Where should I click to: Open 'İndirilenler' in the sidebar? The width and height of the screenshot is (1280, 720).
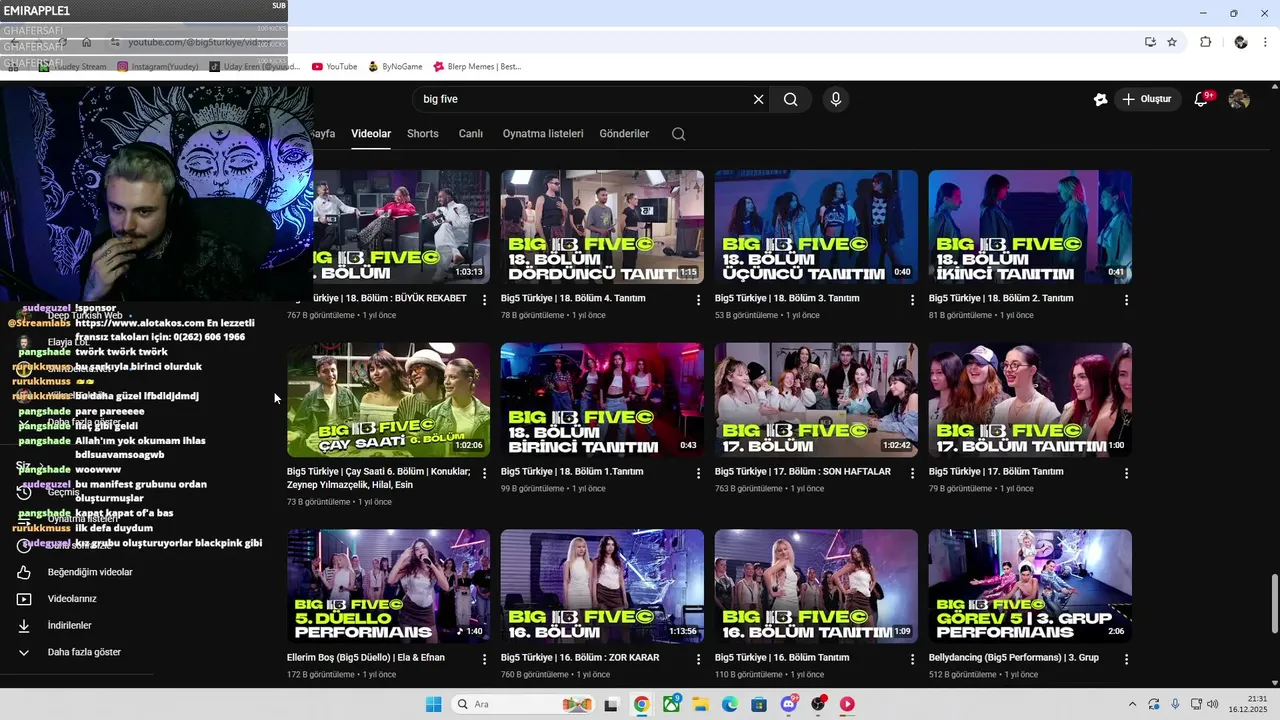70,625
